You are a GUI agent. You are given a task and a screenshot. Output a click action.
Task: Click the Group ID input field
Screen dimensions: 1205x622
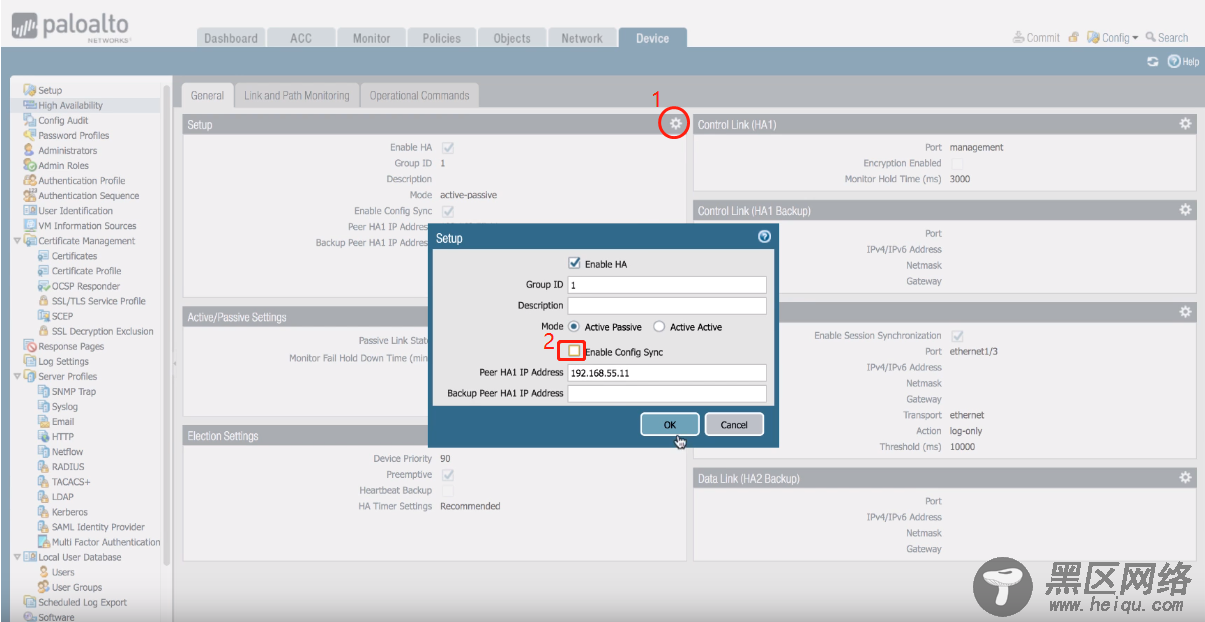click(667, 284)
